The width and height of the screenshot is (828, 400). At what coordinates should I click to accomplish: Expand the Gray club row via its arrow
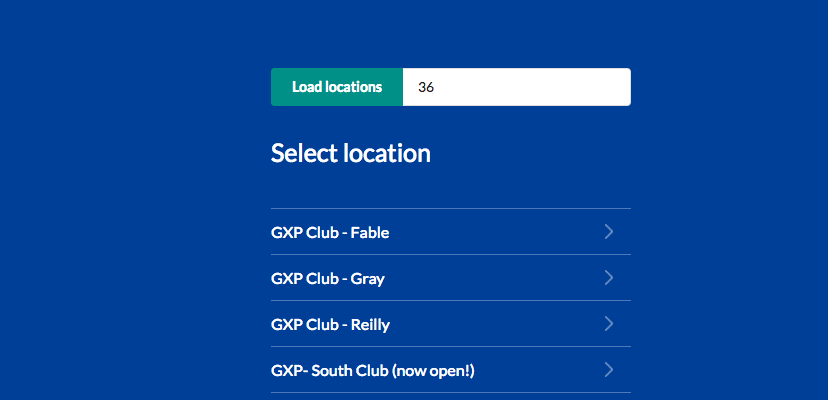tap(609, 277)
